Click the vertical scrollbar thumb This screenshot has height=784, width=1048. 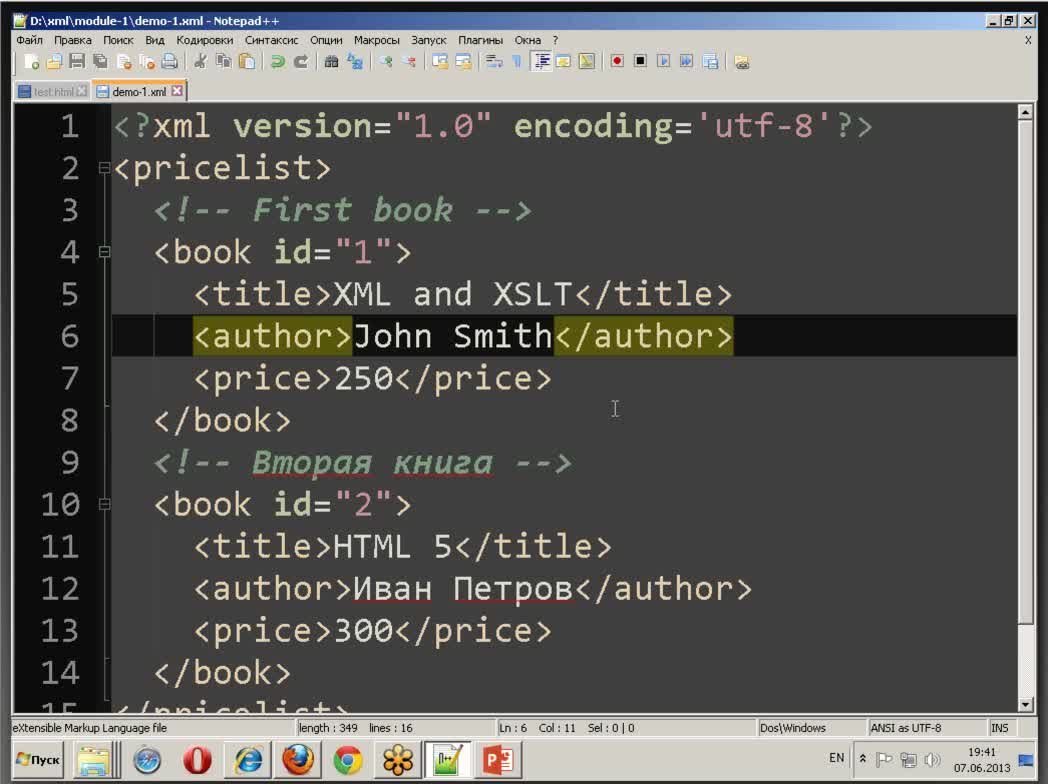point(1025,372)
